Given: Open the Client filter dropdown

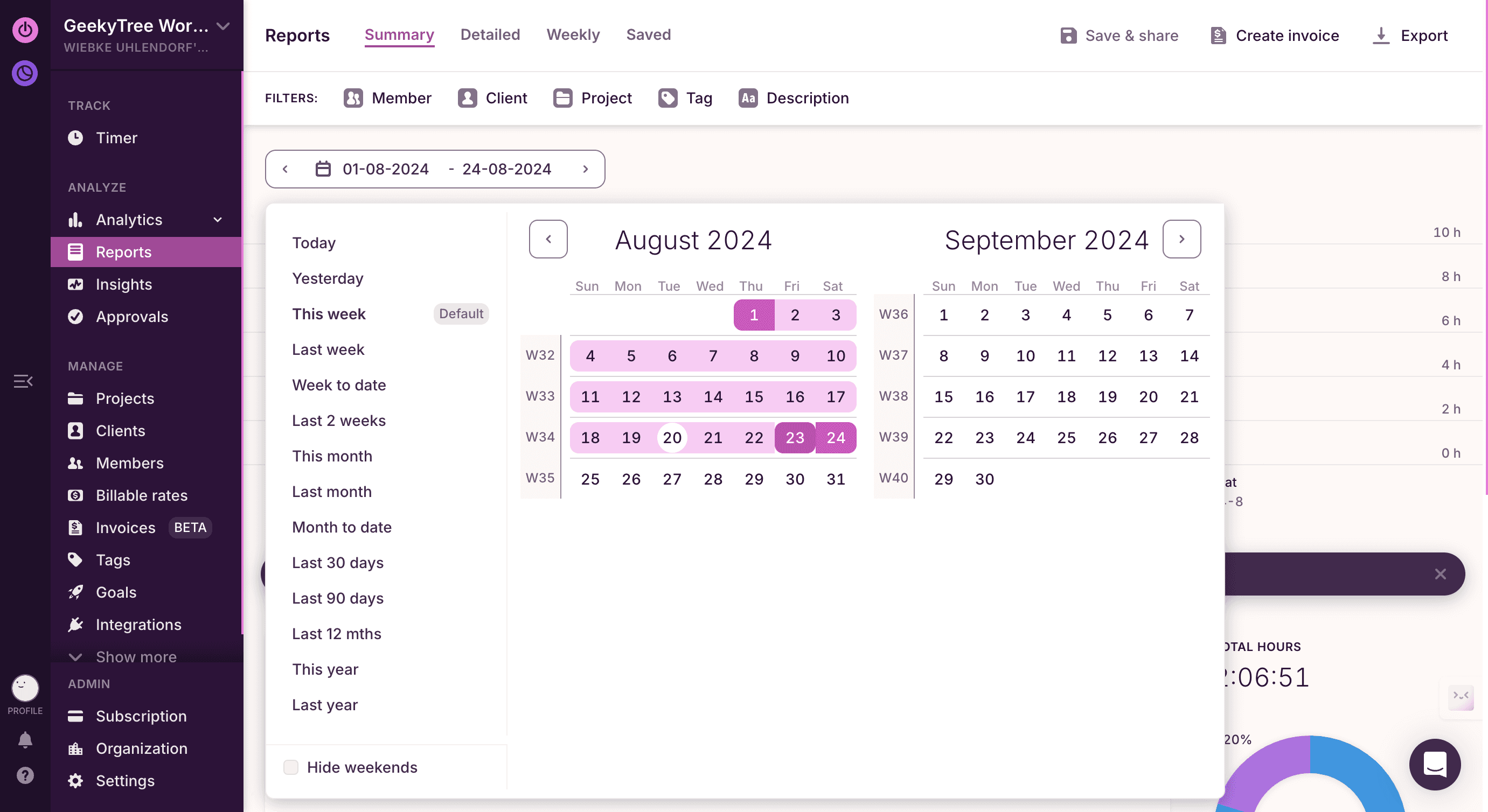Looking at the screenshot, I should click(x=492, y=98).
